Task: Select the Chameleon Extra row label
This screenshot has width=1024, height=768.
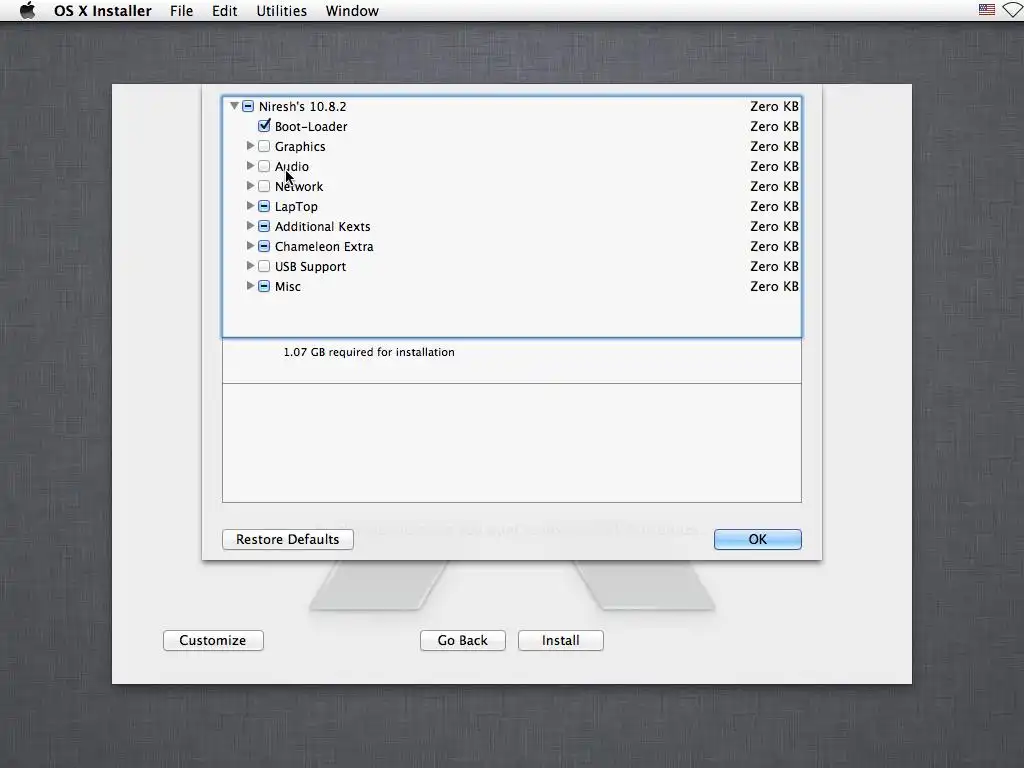Action: point(324,247)
